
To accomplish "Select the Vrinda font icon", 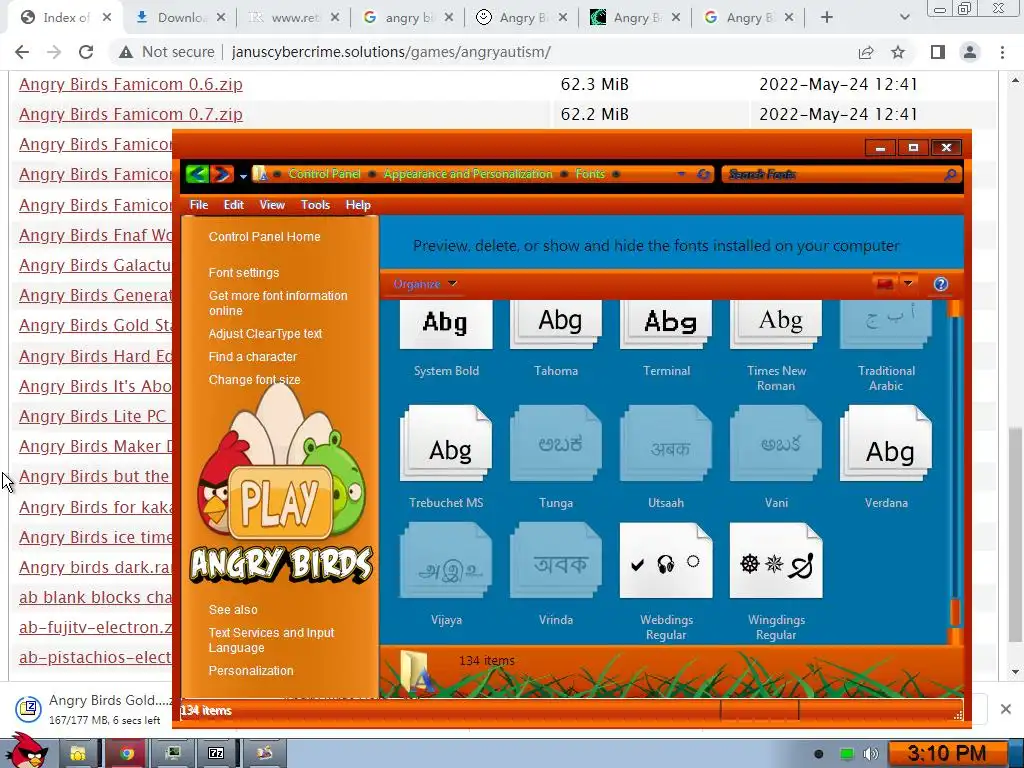I will [556, 560].
